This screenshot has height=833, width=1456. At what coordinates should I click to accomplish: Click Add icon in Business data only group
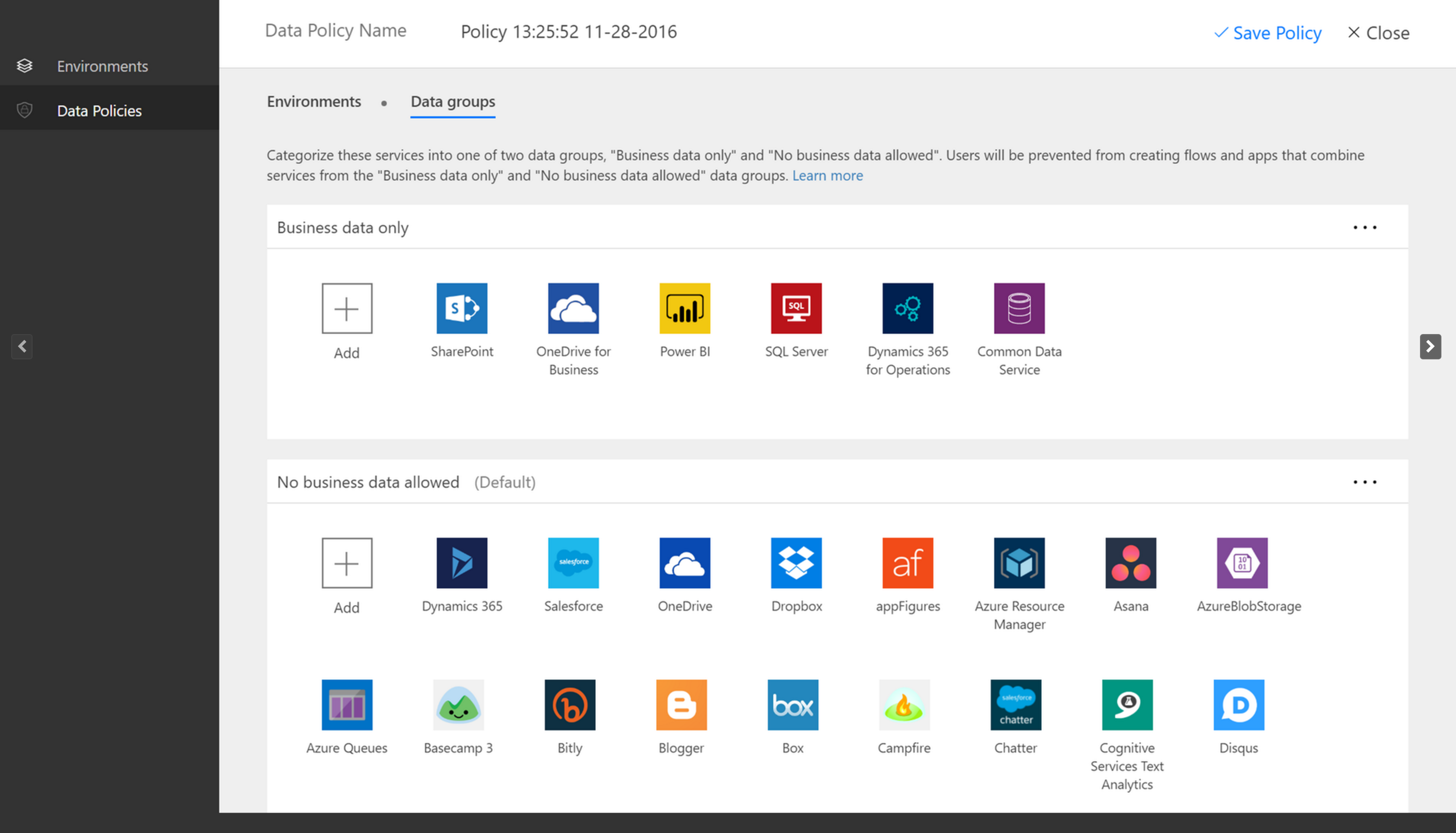(x=347, y=308)
